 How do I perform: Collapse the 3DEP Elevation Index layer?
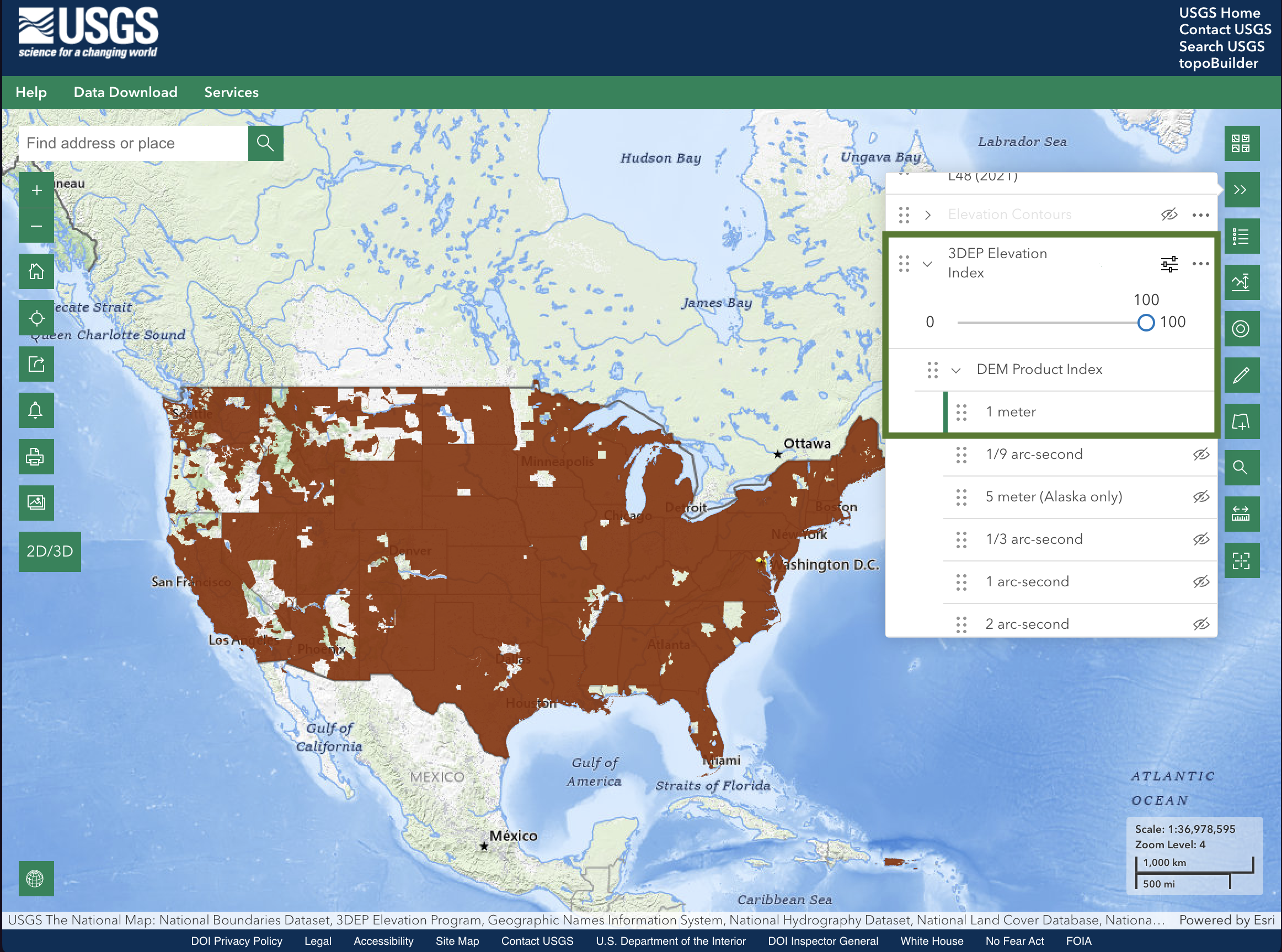coord(928,265)
